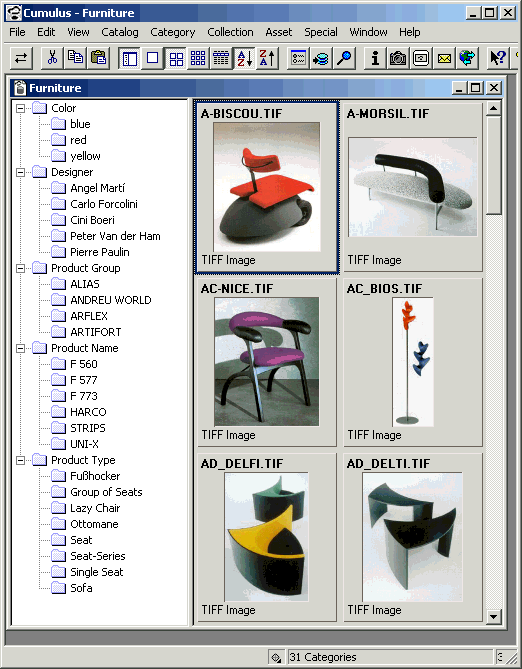Collapse the Designer category tree node
Viewport: 522px width, 669px height.
coord(20,172)
